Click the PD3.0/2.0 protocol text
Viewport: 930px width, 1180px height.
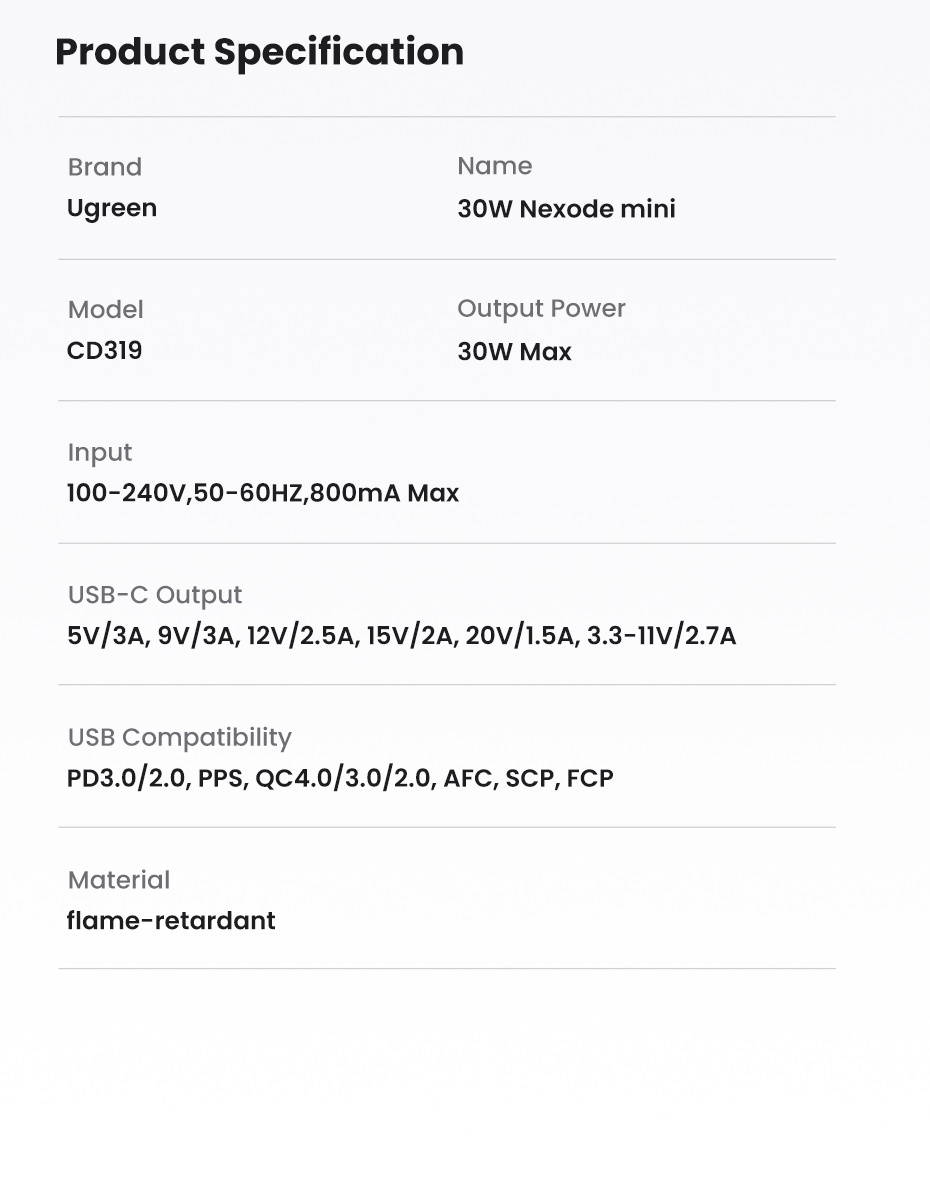pos(128,778)
